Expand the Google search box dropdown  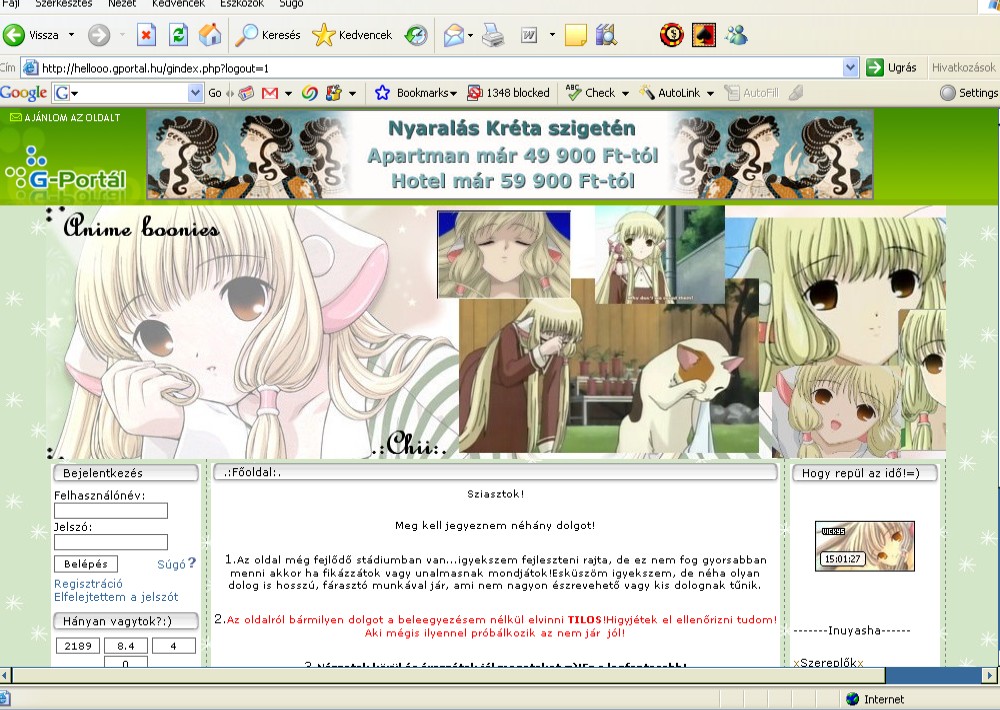coord(196,93)
